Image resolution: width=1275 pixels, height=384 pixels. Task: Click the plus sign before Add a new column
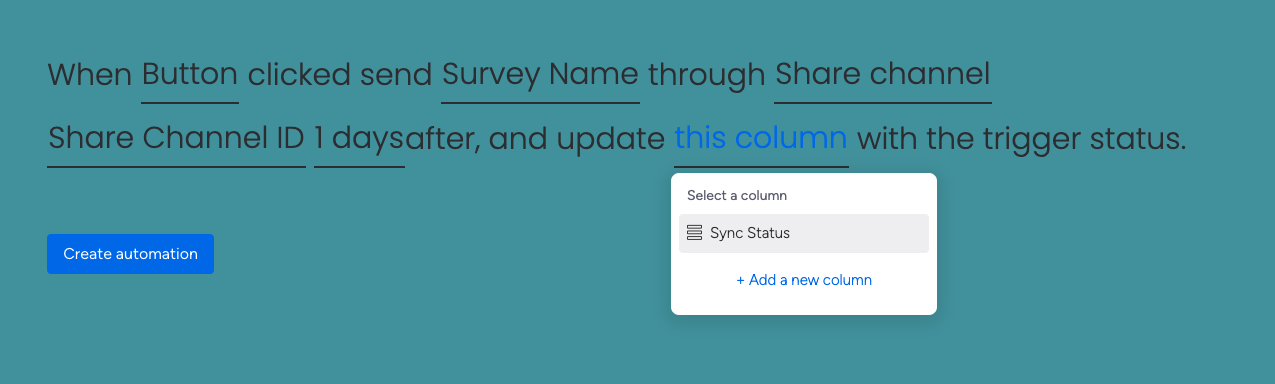tap(741, 280)
